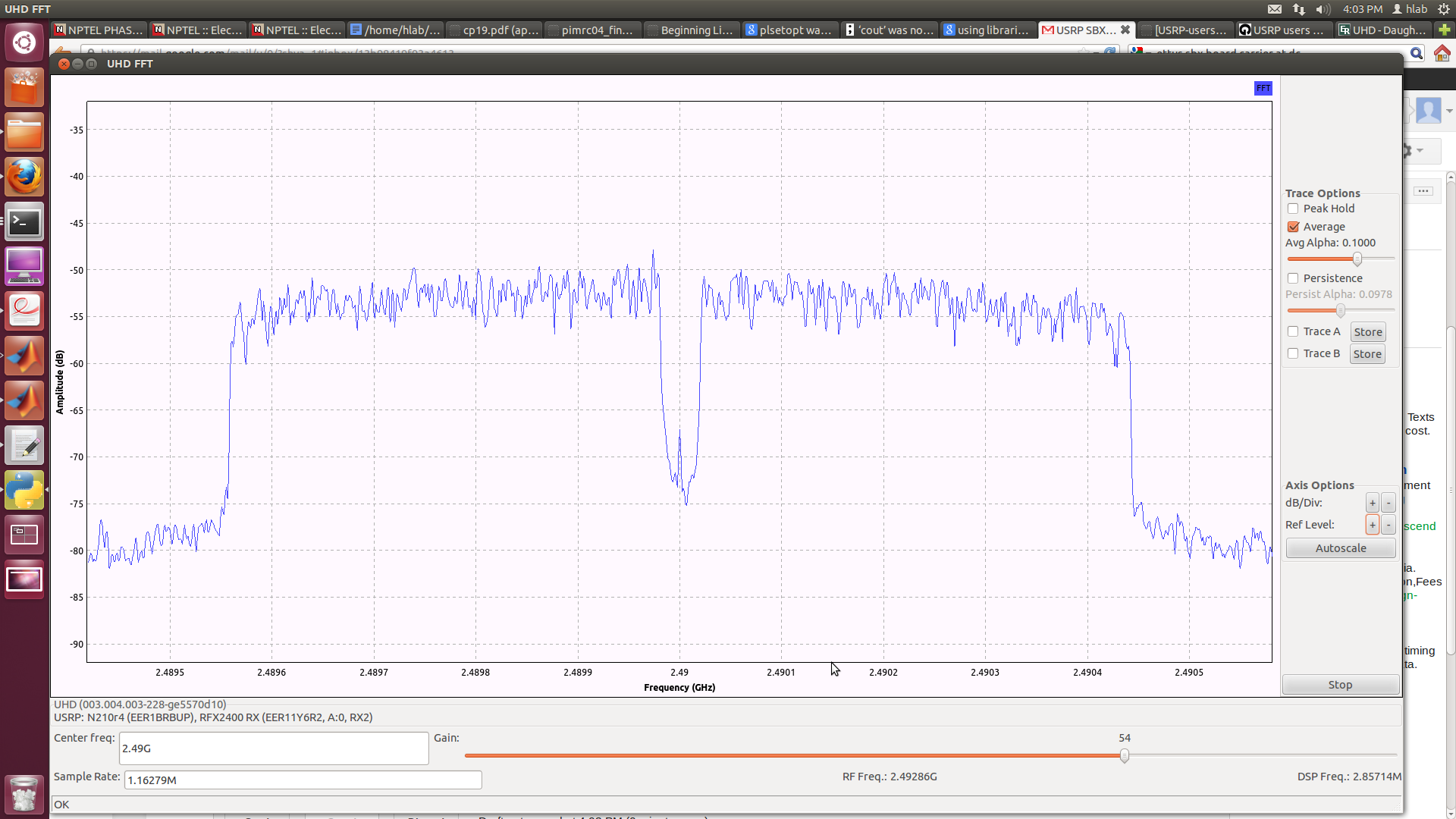Screen dimensions: 1456x819
Task: Uncheck the Average trace option
Action: (1294, 227)
